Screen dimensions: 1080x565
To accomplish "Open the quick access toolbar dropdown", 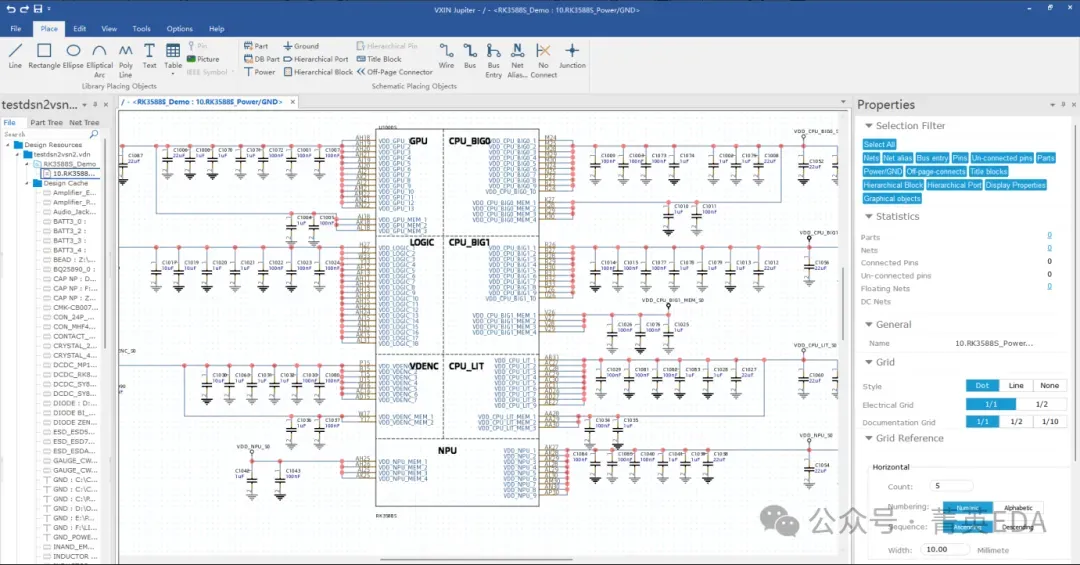I will (49, 9).
